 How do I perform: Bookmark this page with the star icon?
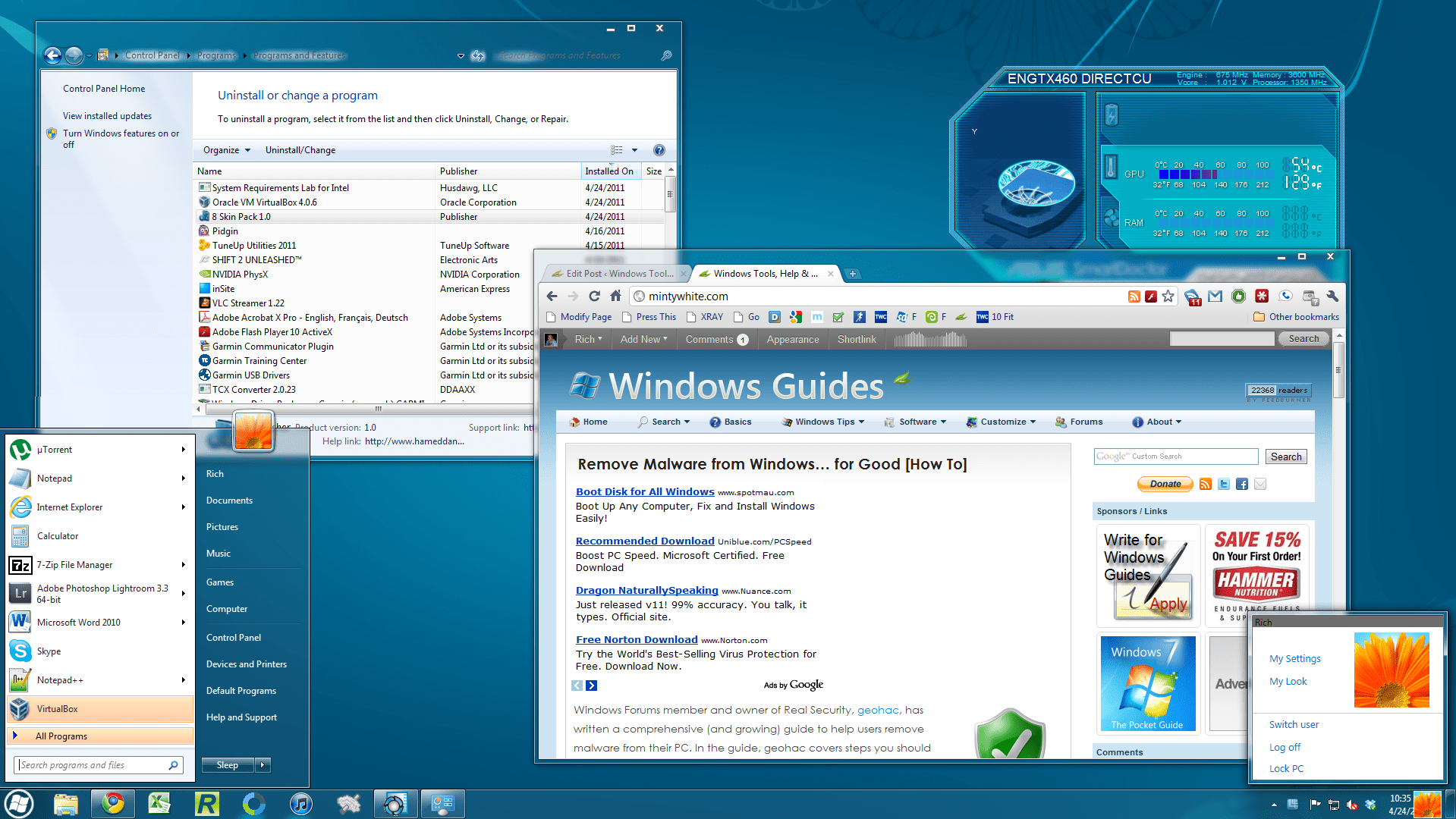1168,297
